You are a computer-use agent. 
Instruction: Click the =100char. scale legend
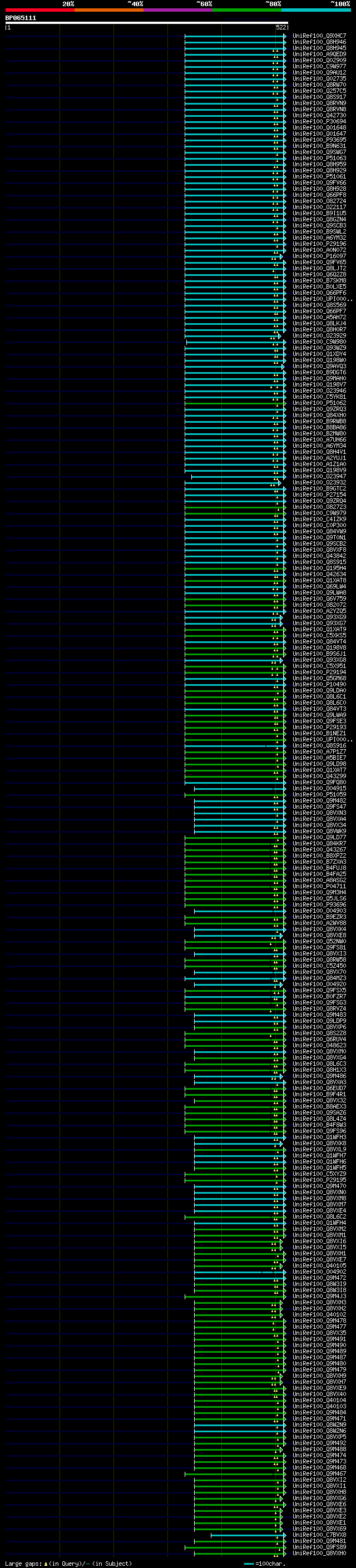[x=264, y=1564]
